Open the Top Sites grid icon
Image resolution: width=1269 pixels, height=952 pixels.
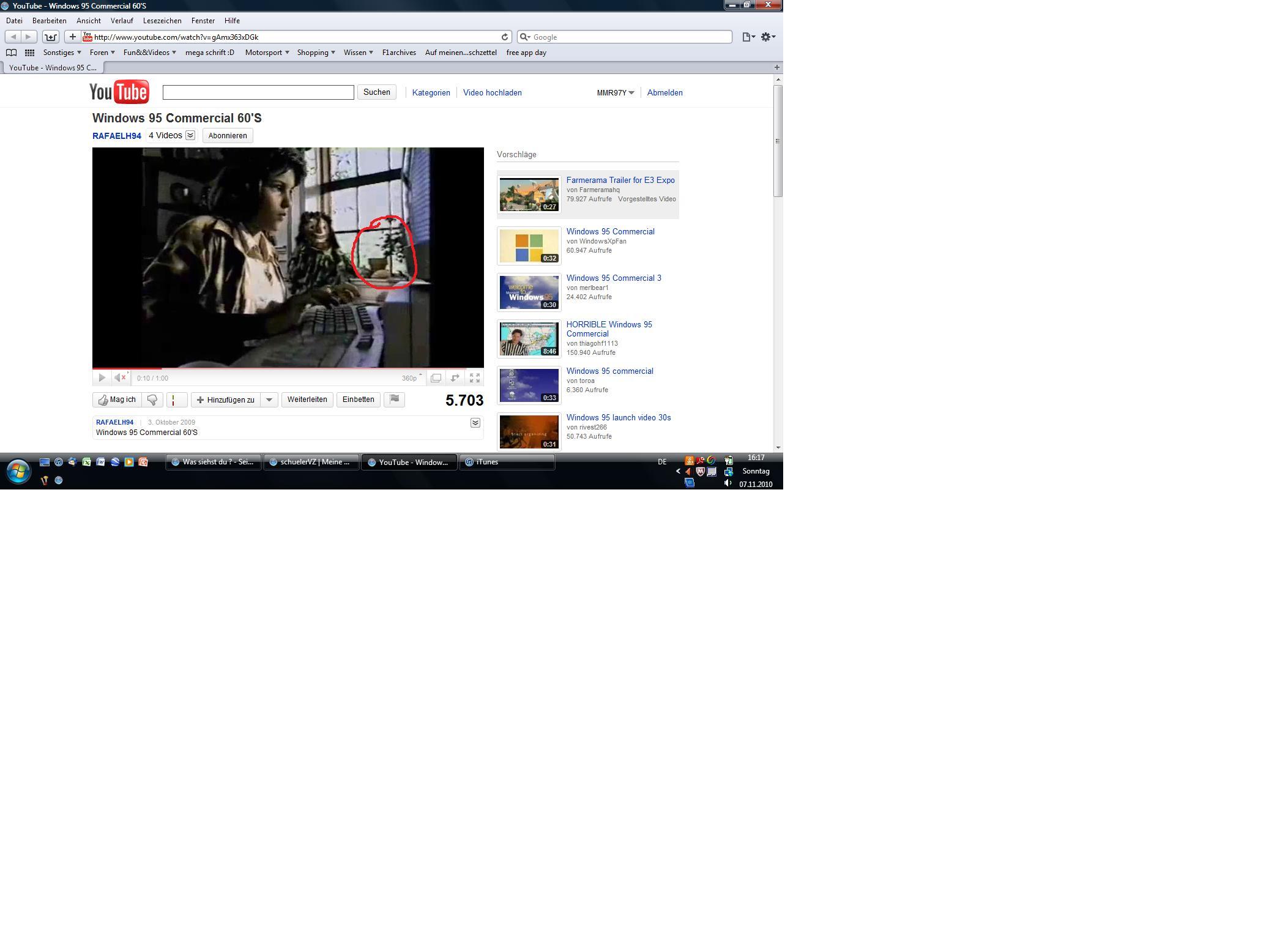[x=29, y=53]
